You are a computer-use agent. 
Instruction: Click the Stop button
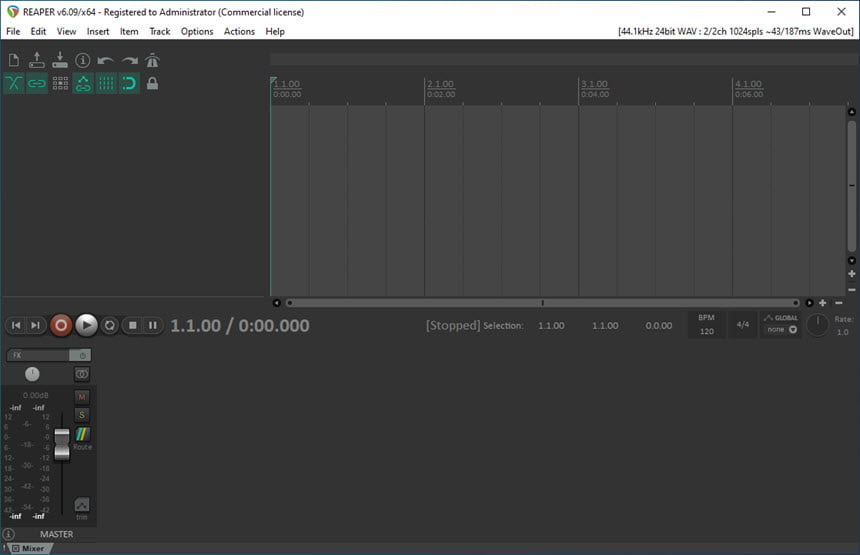coord(132,325)
